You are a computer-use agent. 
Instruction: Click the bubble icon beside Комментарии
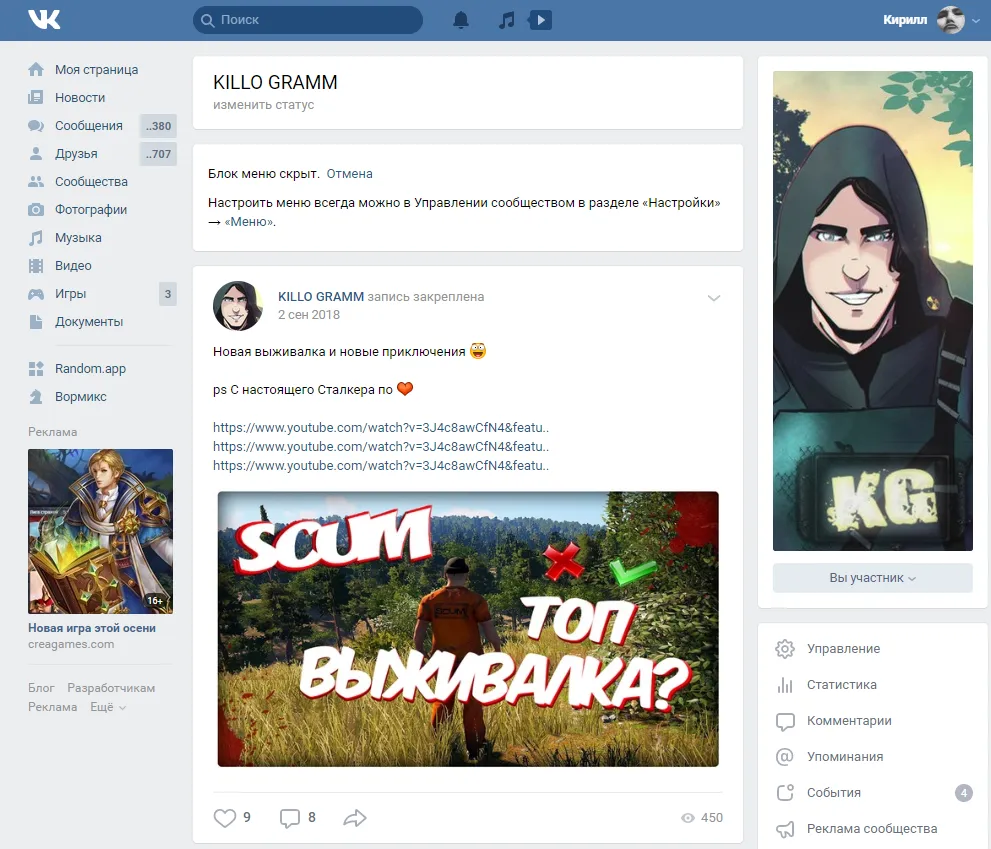(785, 721)
